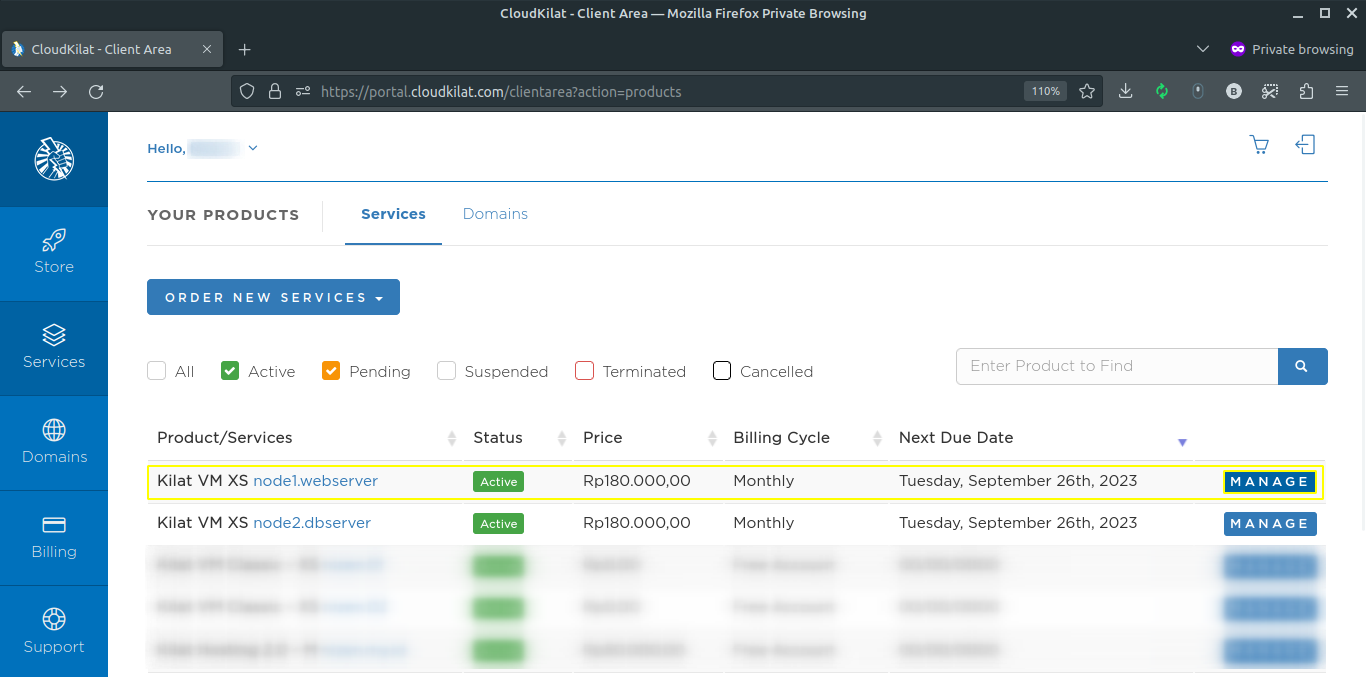
Task: Open the node1.webserver link
Action: [x=315, y=481]
